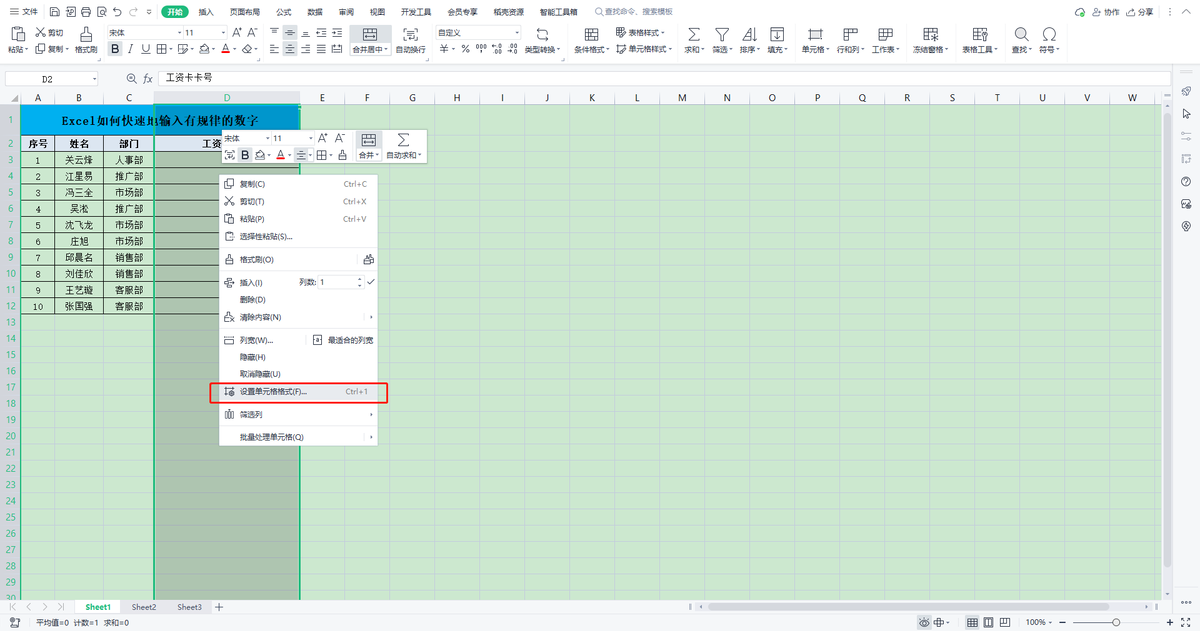Screen dimensions: 1200x631
Task: Choose 选择性粘贴(S) in the context menu
Action: [x=298, y=236]
